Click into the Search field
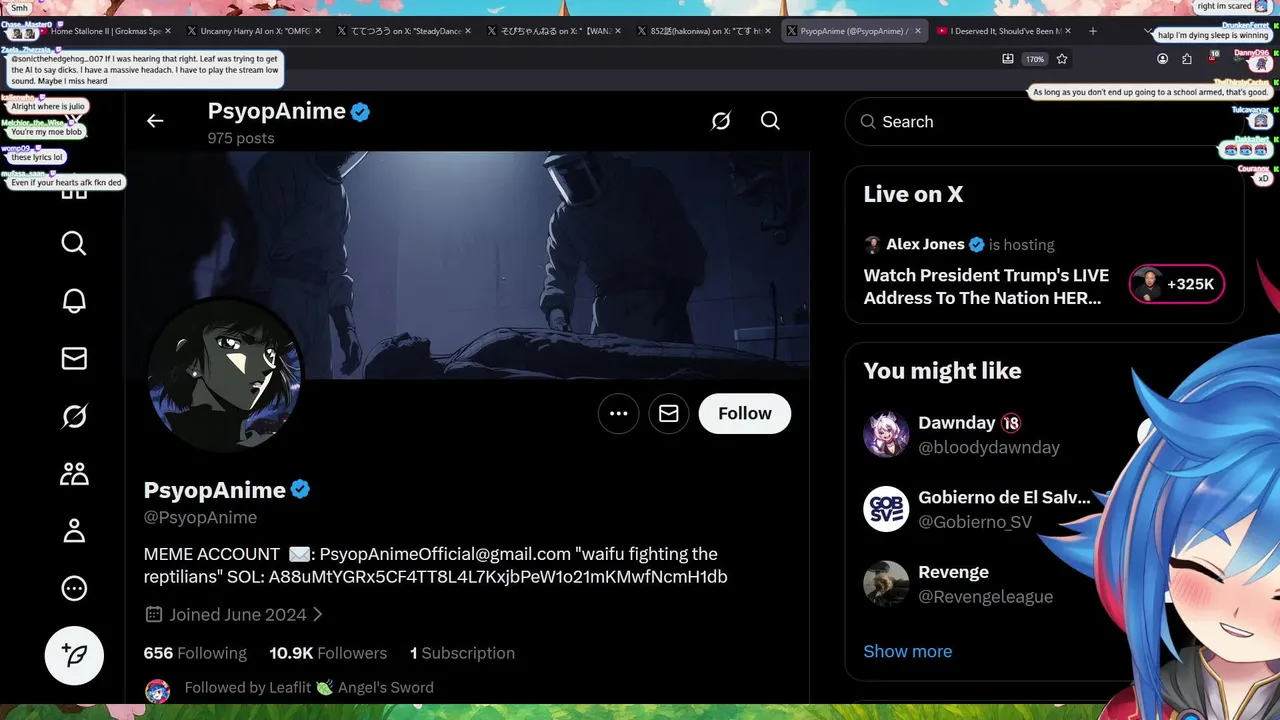The height and width of the screenshot is (720, 1280). [1044, 122]
